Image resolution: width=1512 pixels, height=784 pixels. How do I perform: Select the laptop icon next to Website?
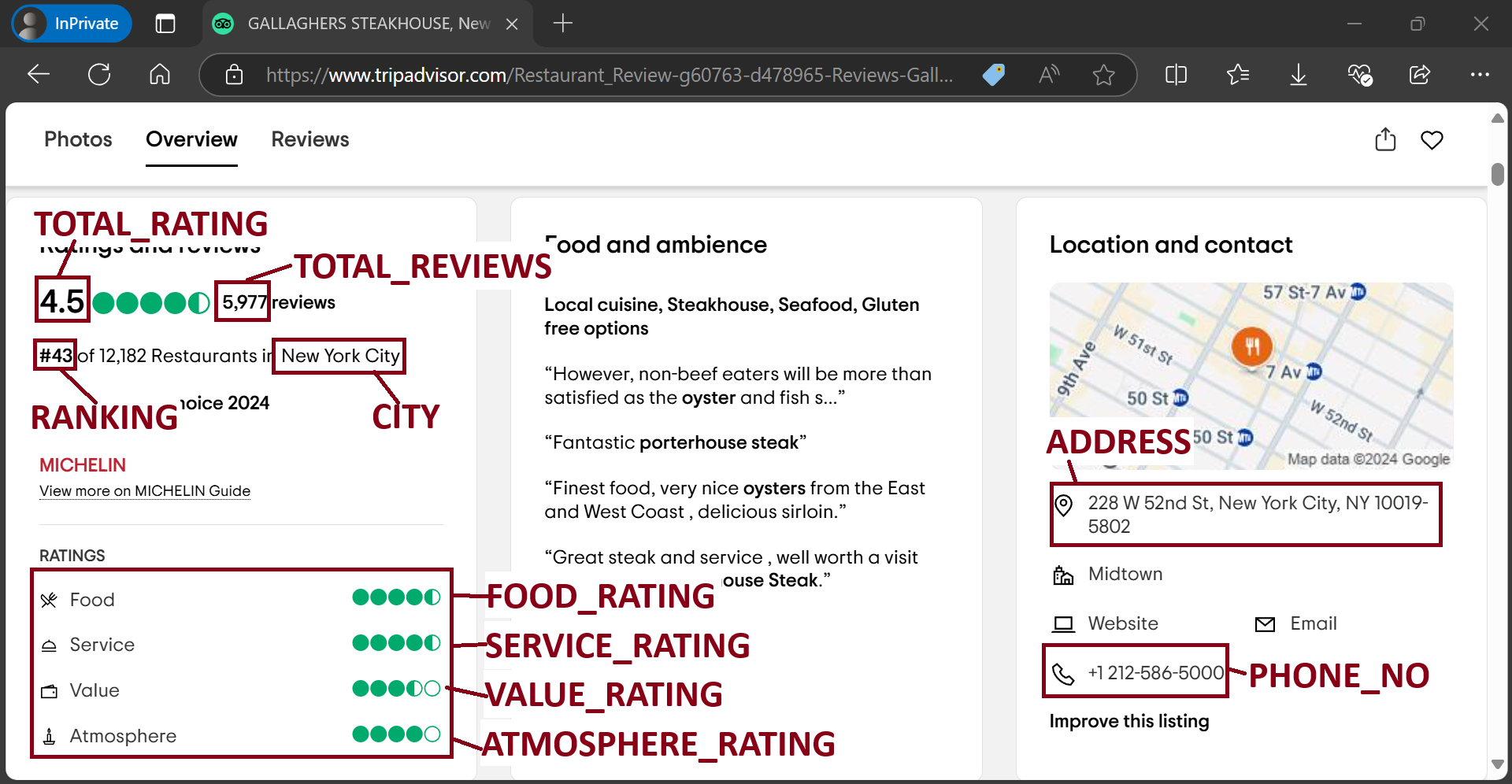pyautogui.click(x=1064, y=623)
